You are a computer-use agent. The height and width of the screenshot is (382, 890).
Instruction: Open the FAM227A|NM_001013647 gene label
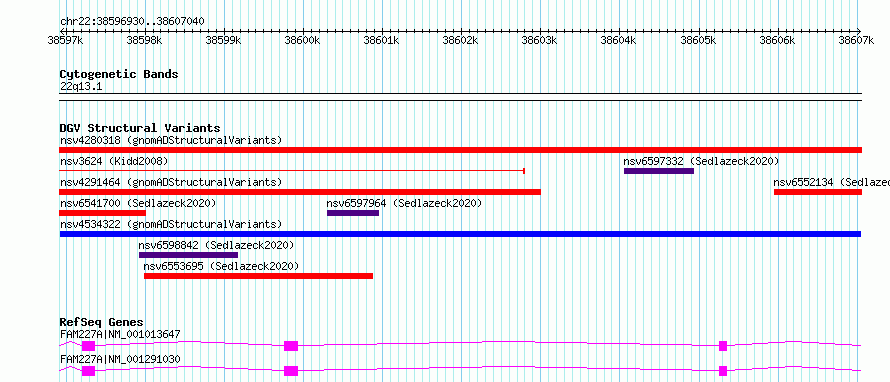120,334
